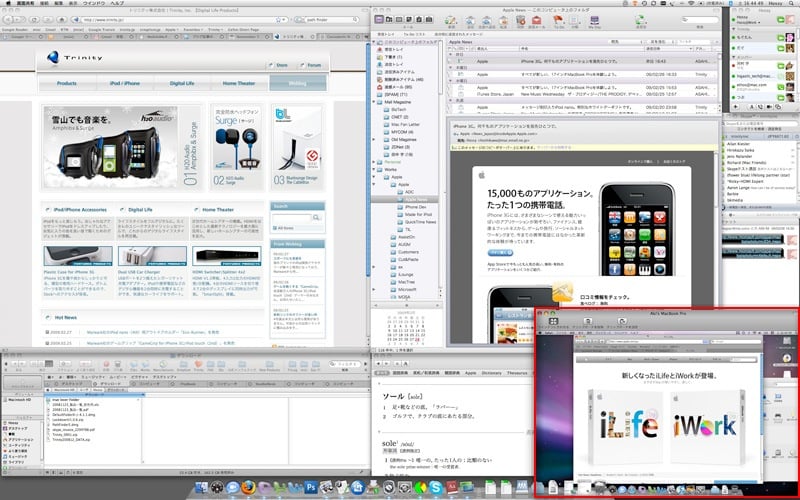Open the Apple bookmarks folder in bookmarks bar
This screenshot has width=800, height=500.
point(171,30)
